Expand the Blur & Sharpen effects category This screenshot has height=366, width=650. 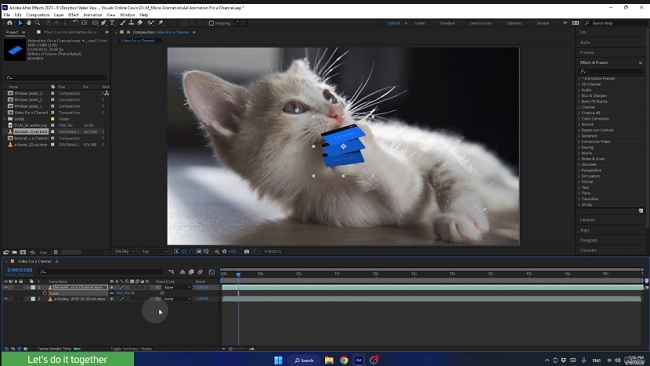[580, 95]
